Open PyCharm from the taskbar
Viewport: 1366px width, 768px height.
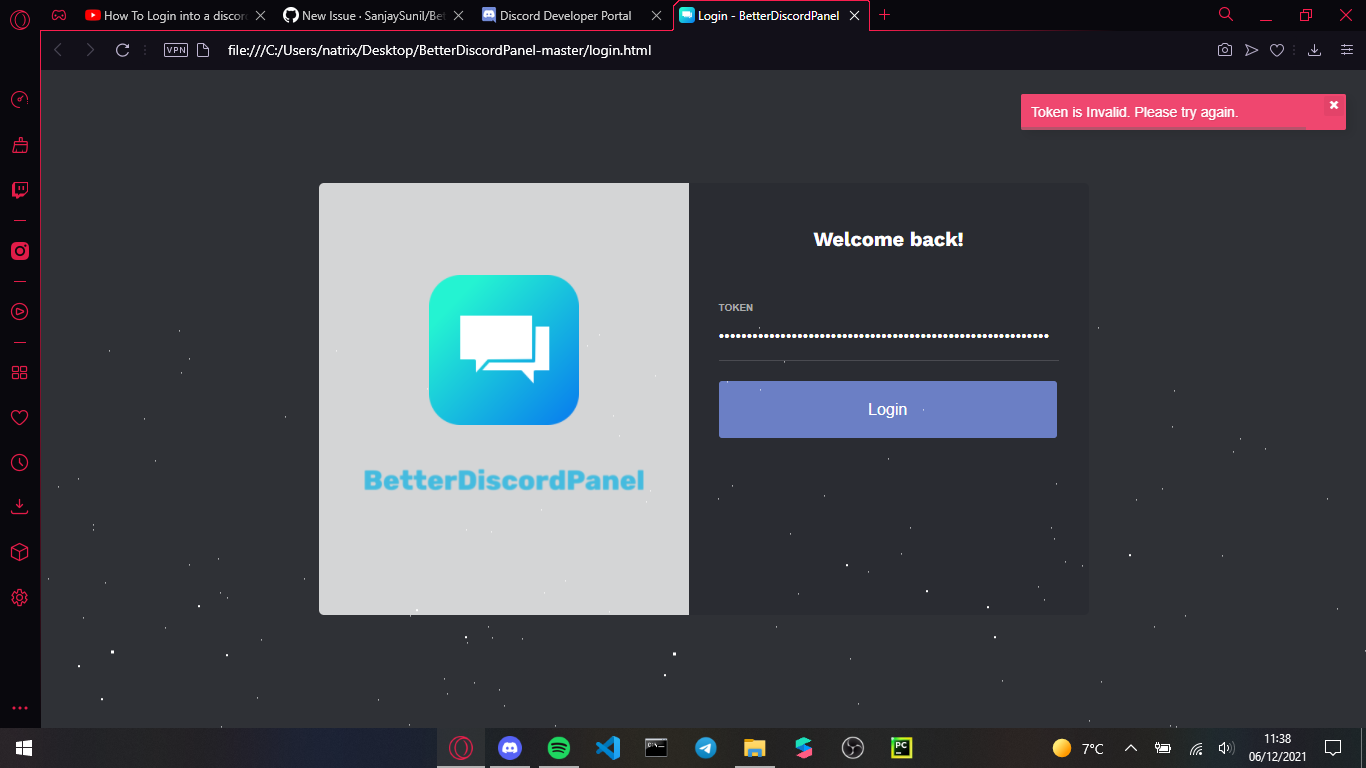pos(901,748)
